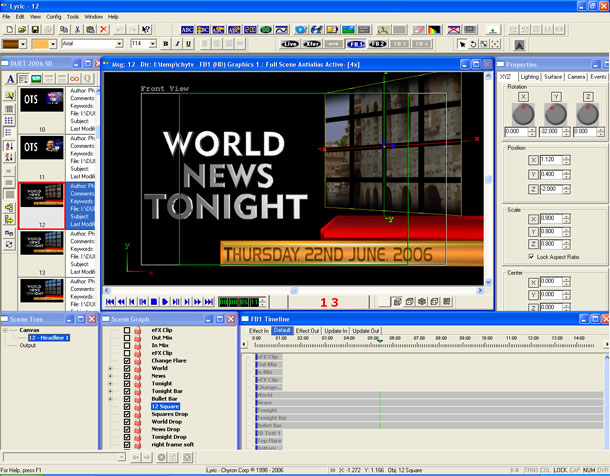
Task: Collapse the Canvas node in Scene Tree
Action: [x=5, y=330]
